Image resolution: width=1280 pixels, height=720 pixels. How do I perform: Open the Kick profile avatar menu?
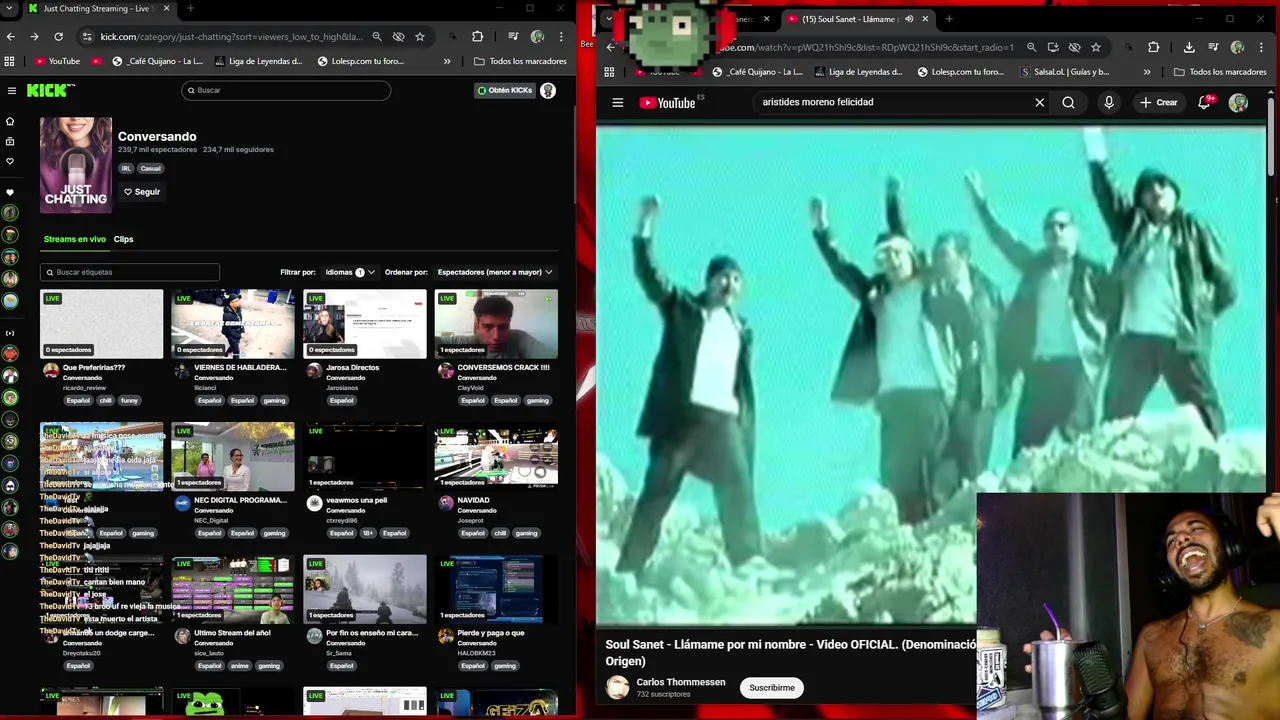click(x=548, y=90)
